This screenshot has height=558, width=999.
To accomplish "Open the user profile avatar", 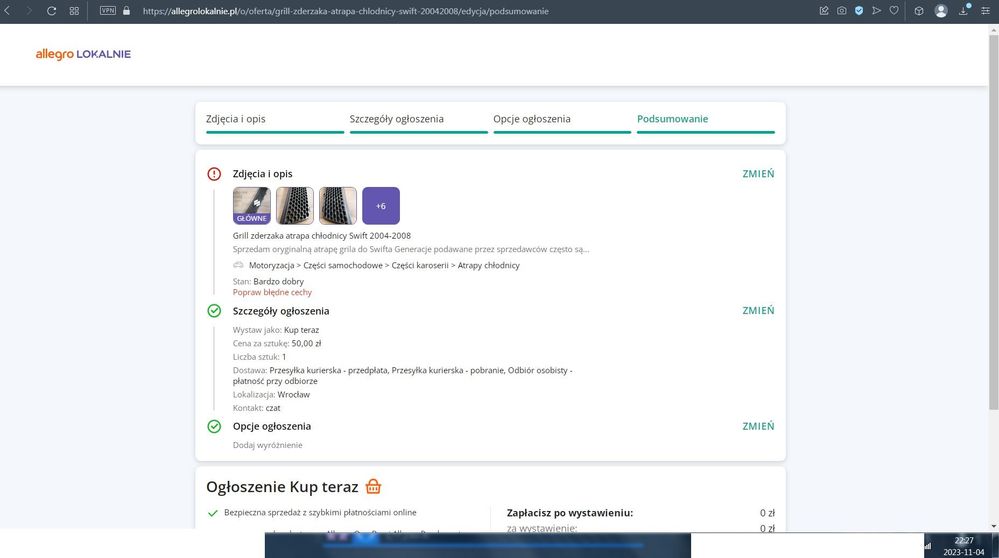I will [941, 11].
